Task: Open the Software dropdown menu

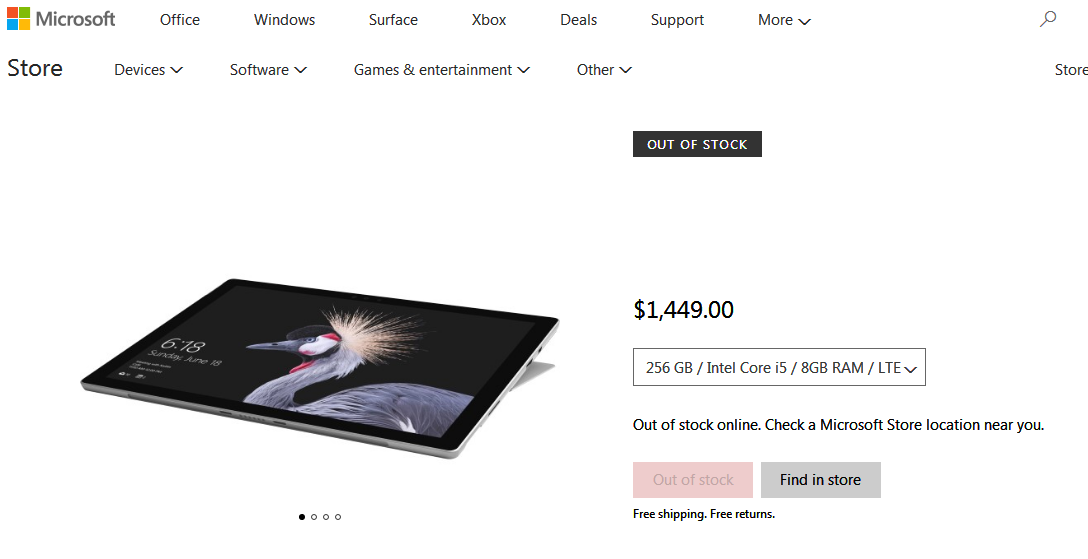Action: coord(268,69)
